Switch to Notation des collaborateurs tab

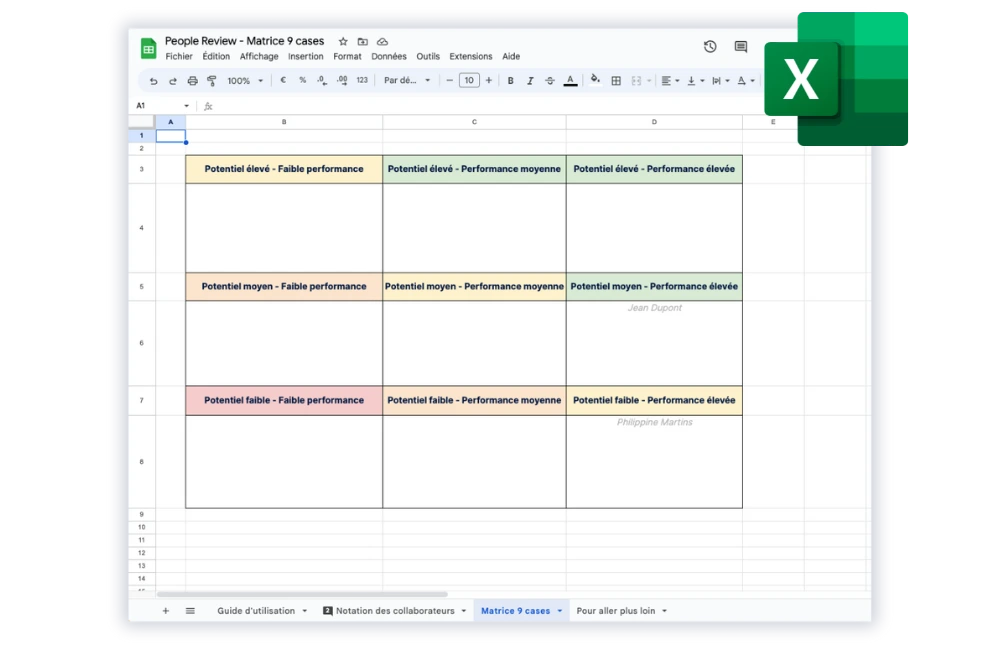tap(395, 610)
